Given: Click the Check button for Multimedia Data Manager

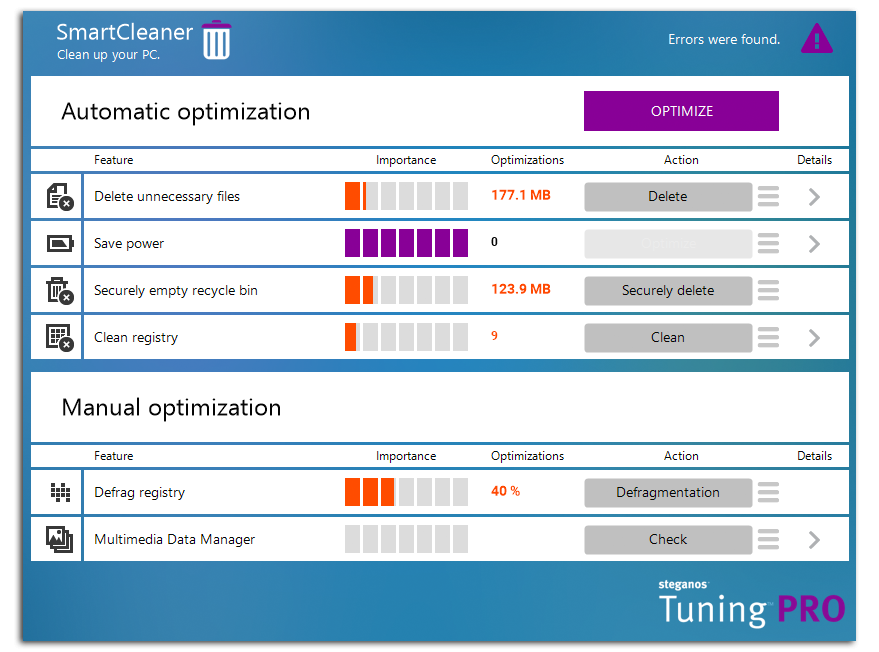Looking at the screenshot, I should click(x=668, y=539).
